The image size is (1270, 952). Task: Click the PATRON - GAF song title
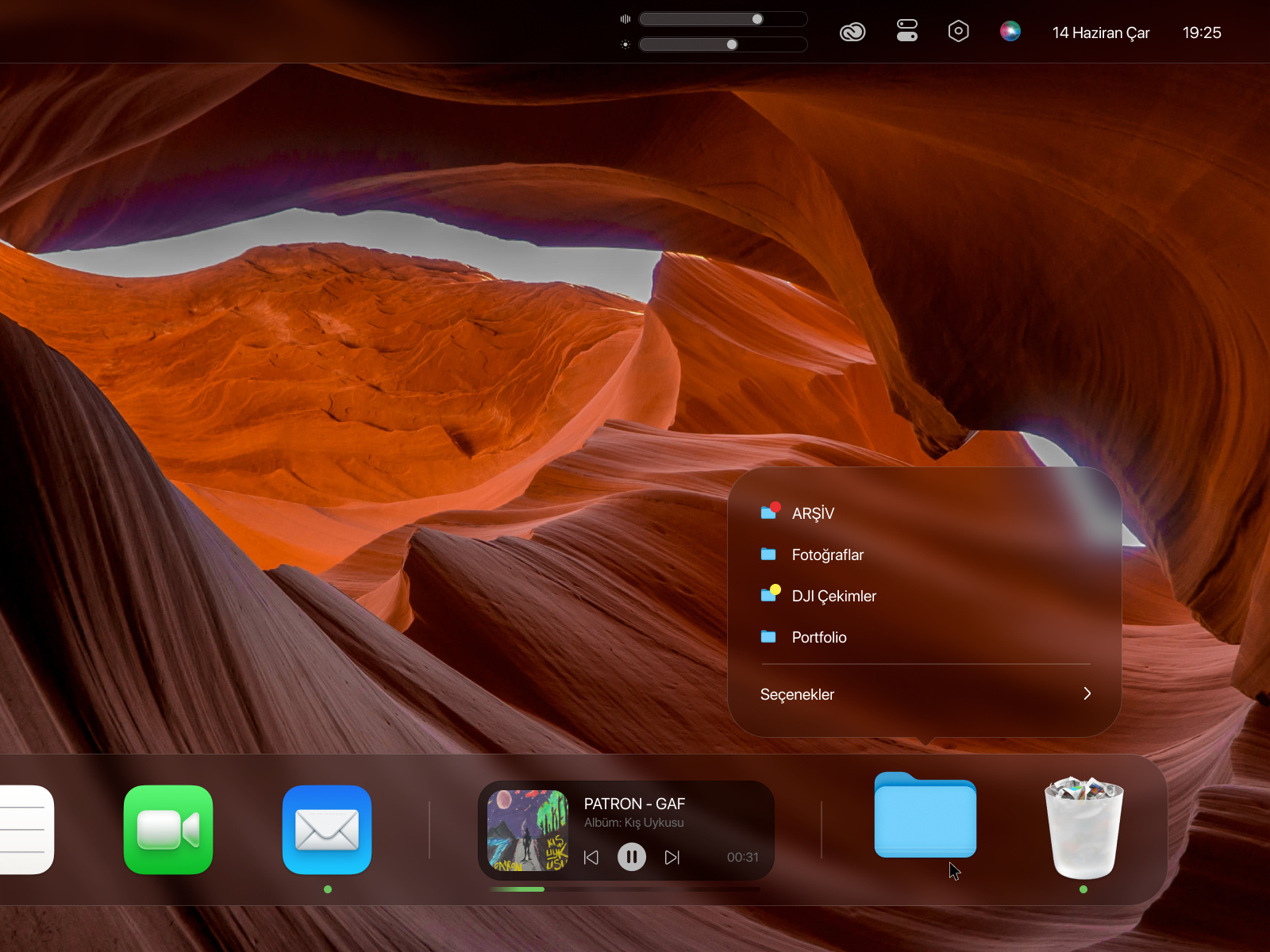[634, 804]
